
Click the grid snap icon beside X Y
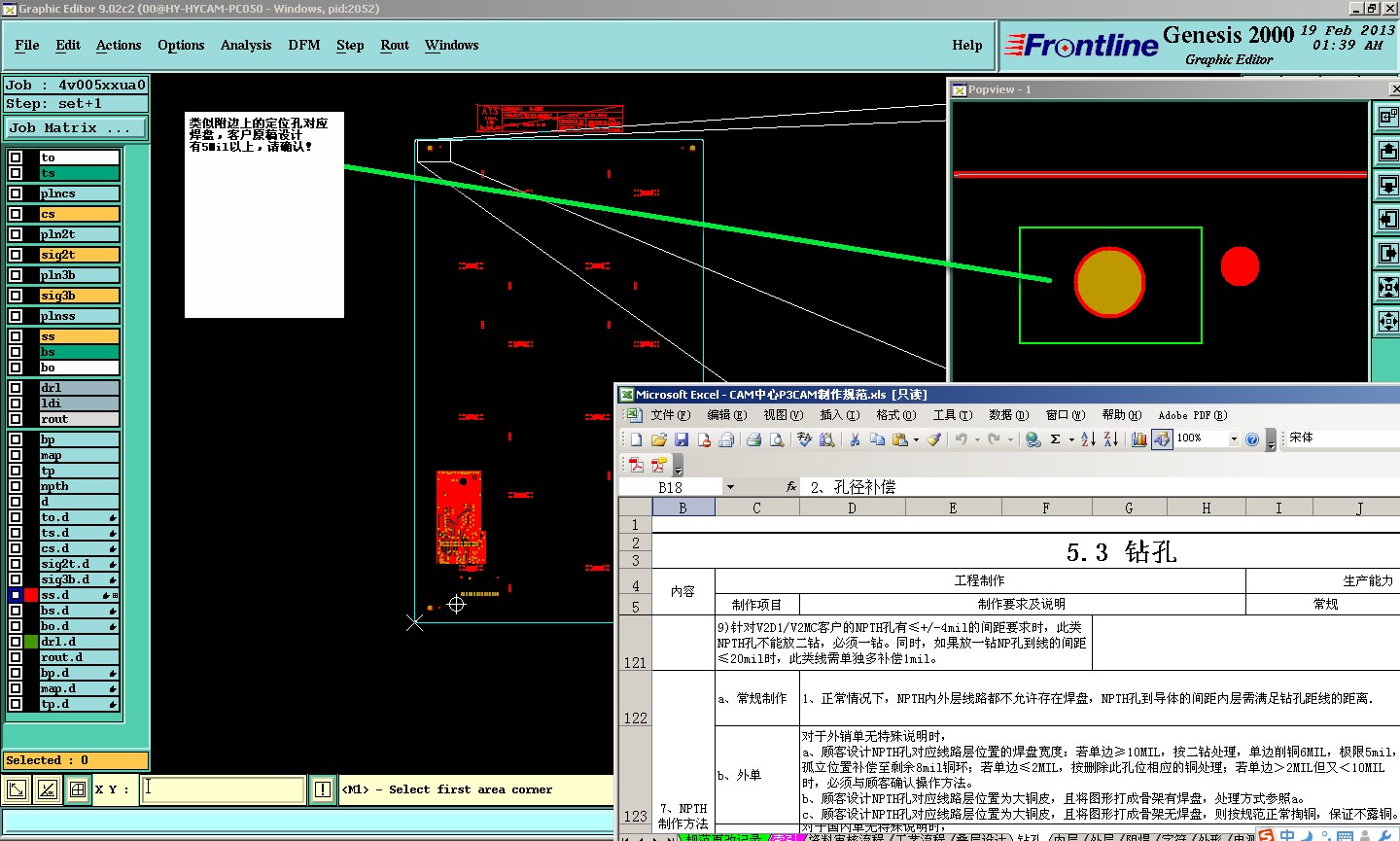click(78, 789)
